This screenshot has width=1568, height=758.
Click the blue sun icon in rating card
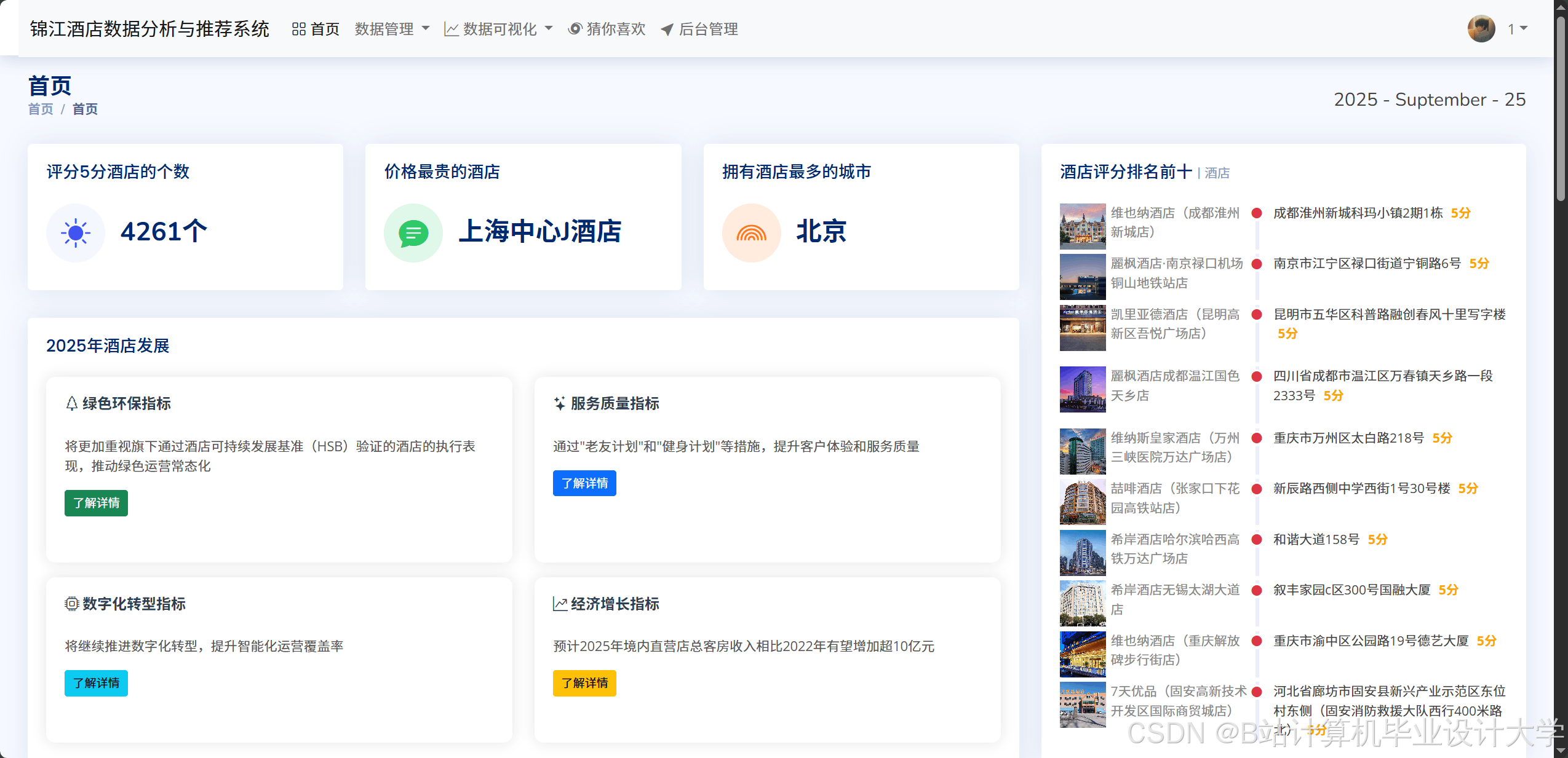tap(76, 233)
